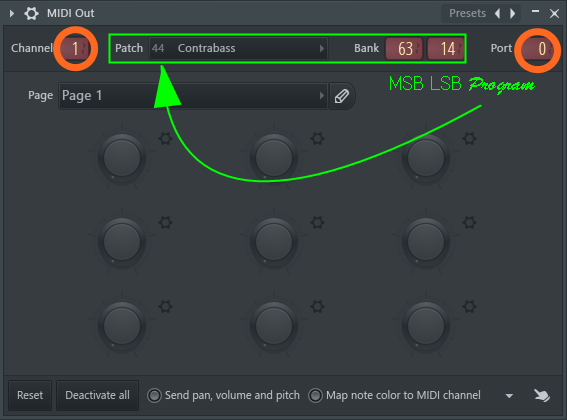Image resolution: width=567 pixels, height=420 pixels.
Task: Click the top-middle knob
Action: (x=274, y=158)
